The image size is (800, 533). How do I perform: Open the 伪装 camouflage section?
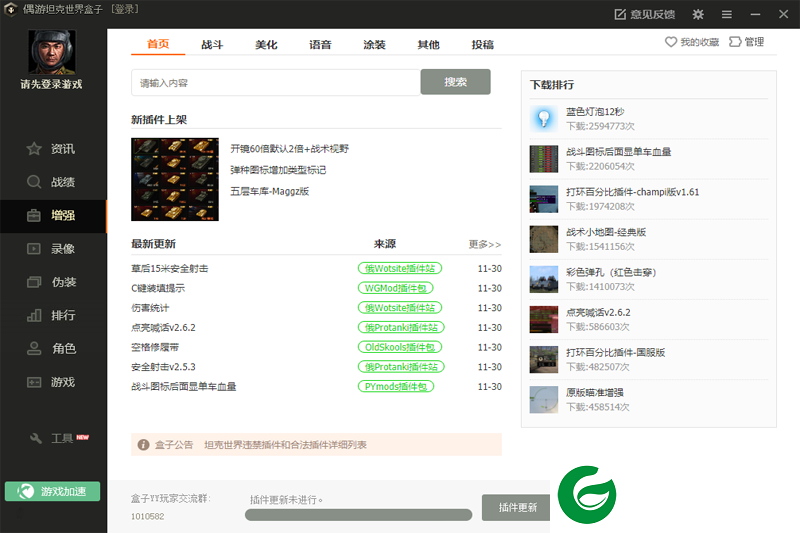pos(53,282)
